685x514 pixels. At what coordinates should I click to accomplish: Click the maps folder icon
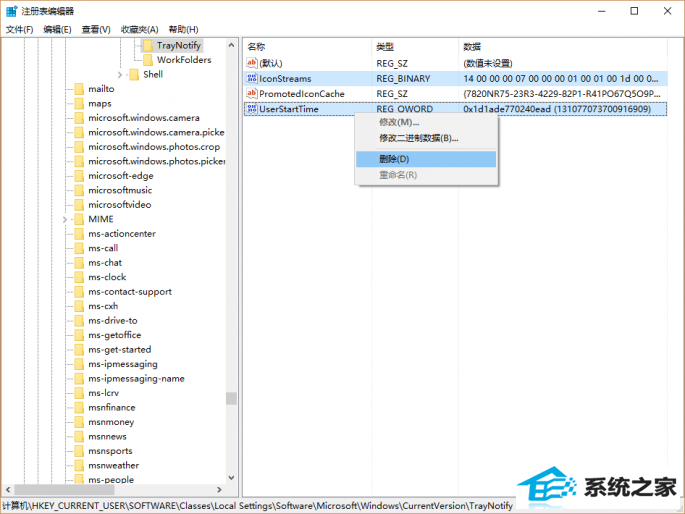pos(79,103)
